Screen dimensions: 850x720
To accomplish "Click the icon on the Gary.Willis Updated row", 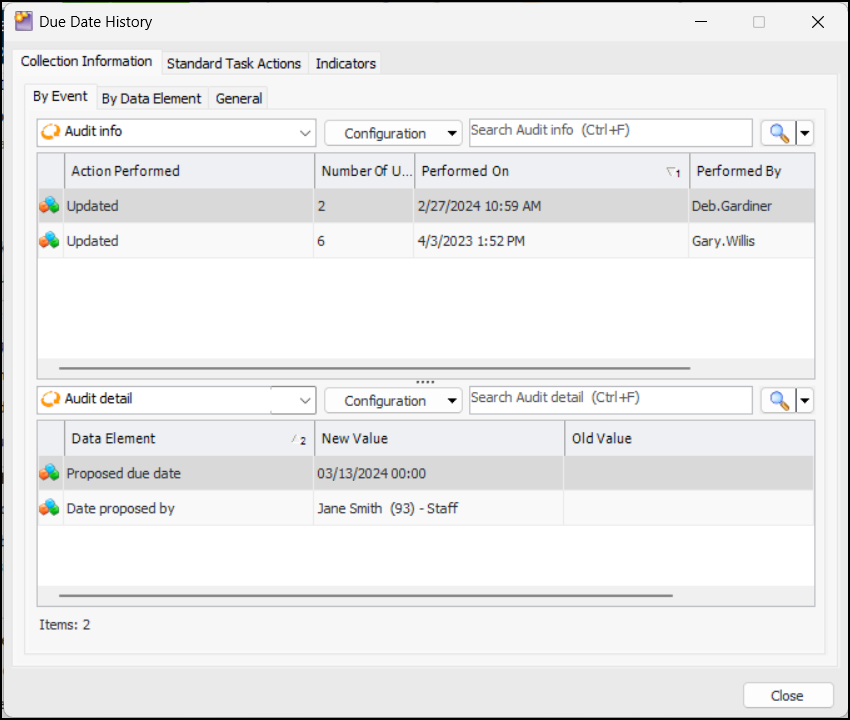I will [49, 241].
